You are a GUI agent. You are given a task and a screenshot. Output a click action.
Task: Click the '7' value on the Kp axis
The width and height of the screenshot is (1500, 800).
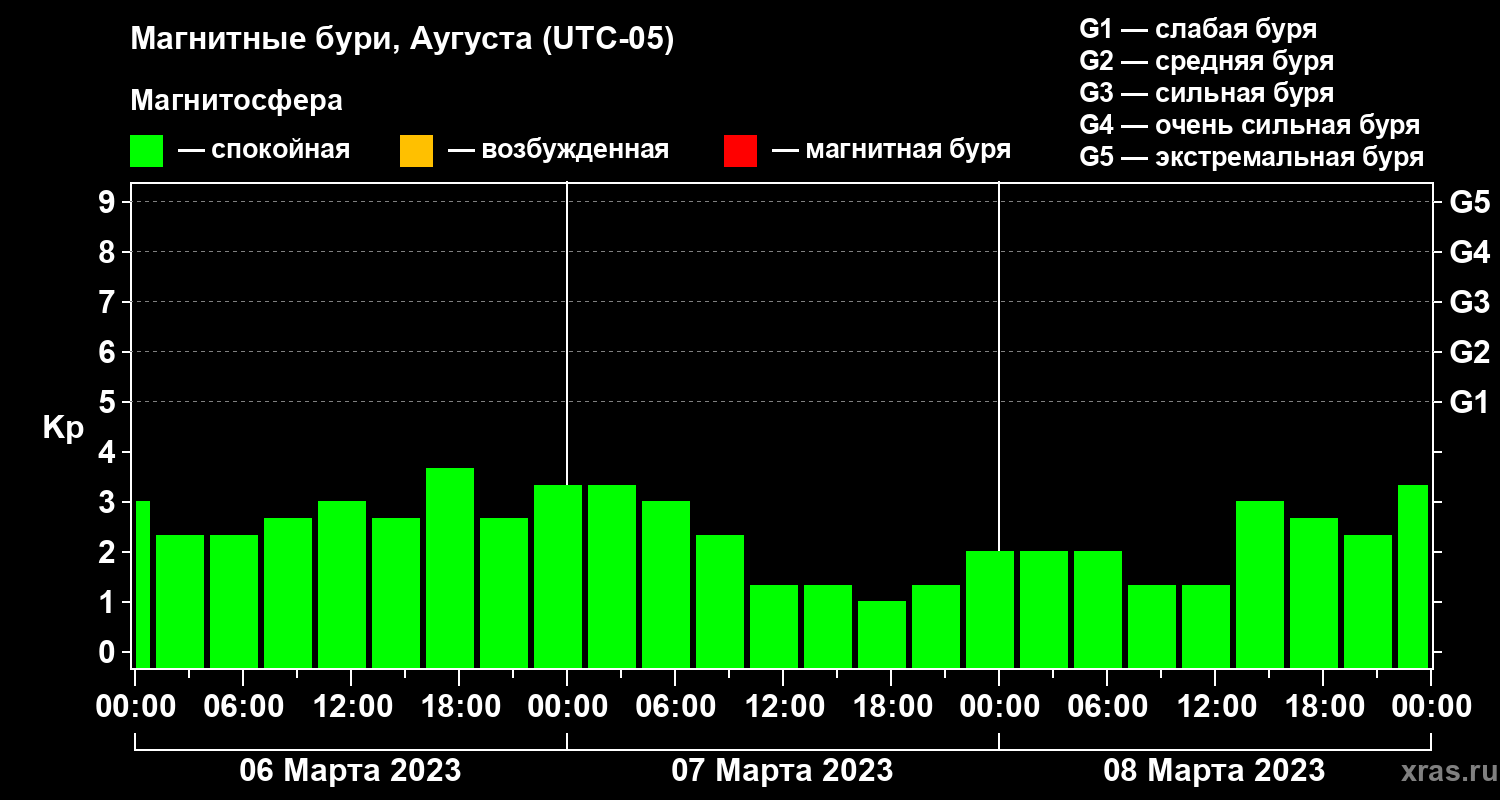(x=108, y=302)
